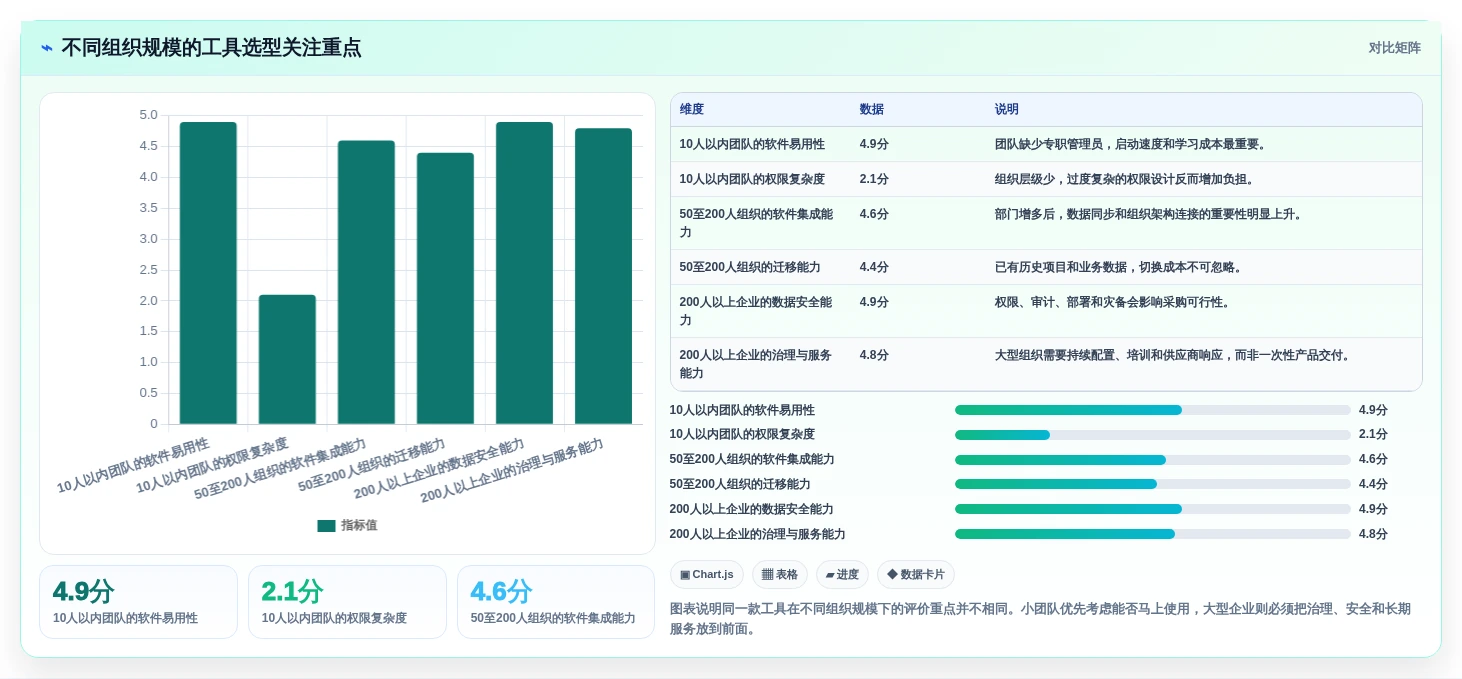Click the chart bar for 10人以内团队的软件易用性
The width and height of the screenshot is (1462, 679).
208,273
